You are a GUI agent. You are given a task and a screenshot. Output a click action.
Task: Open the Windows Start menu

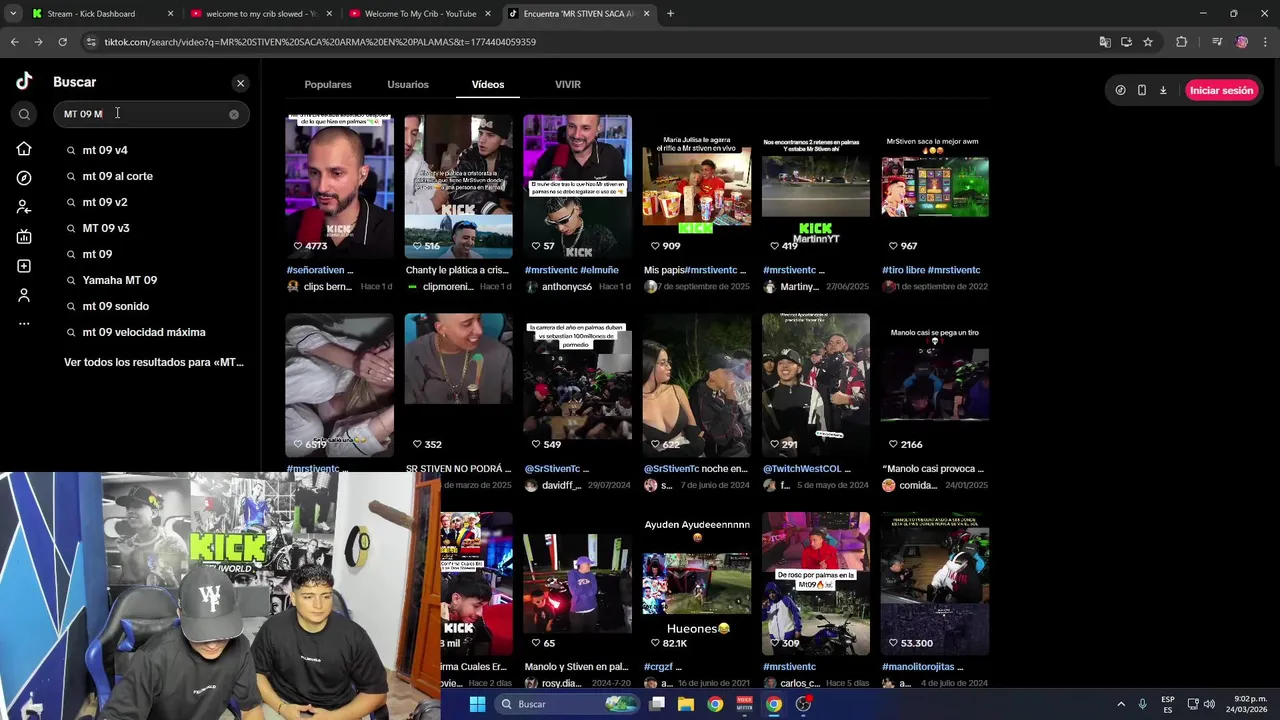point(477,704)
